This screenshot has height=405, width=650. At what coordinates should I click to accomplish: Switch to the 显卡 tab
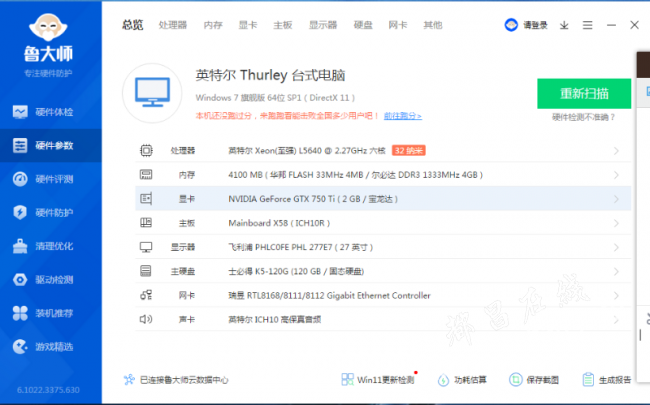[248, 25]
